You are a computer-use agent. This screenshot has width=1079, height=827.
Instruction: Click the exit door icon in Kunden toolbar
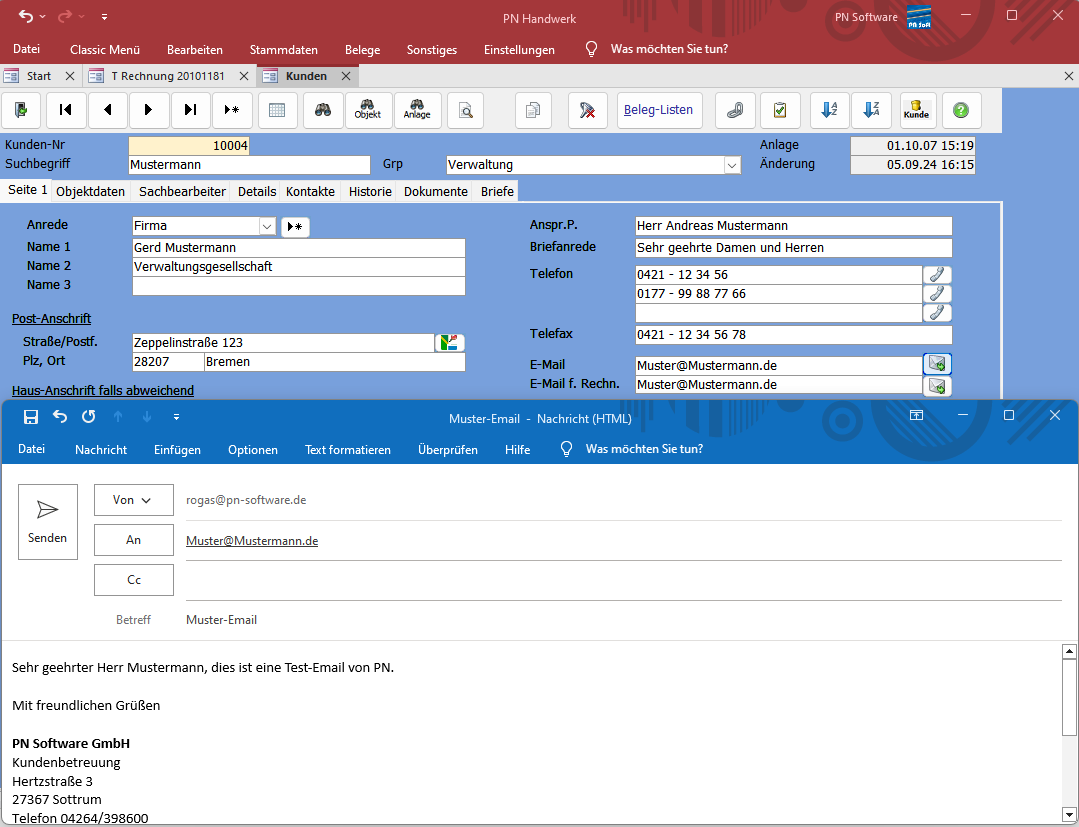pos(21,110)
